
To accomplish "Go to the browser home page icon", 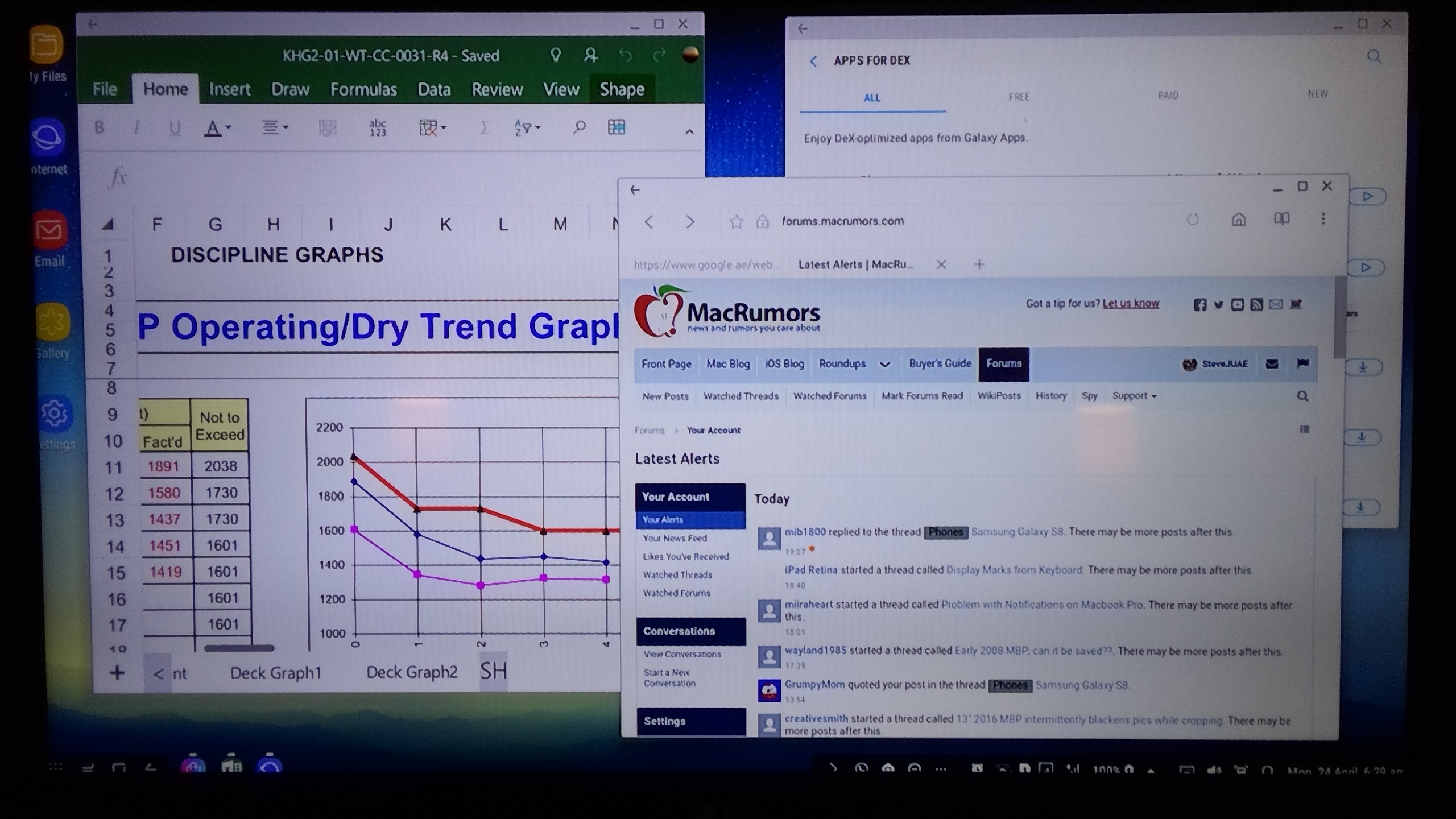I will 1239,220.
